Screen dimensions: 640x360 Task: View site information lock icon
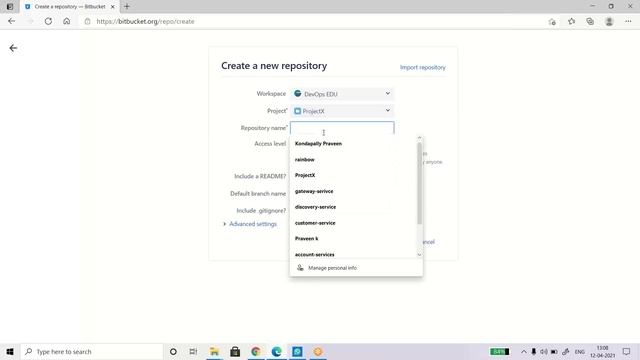87,21
